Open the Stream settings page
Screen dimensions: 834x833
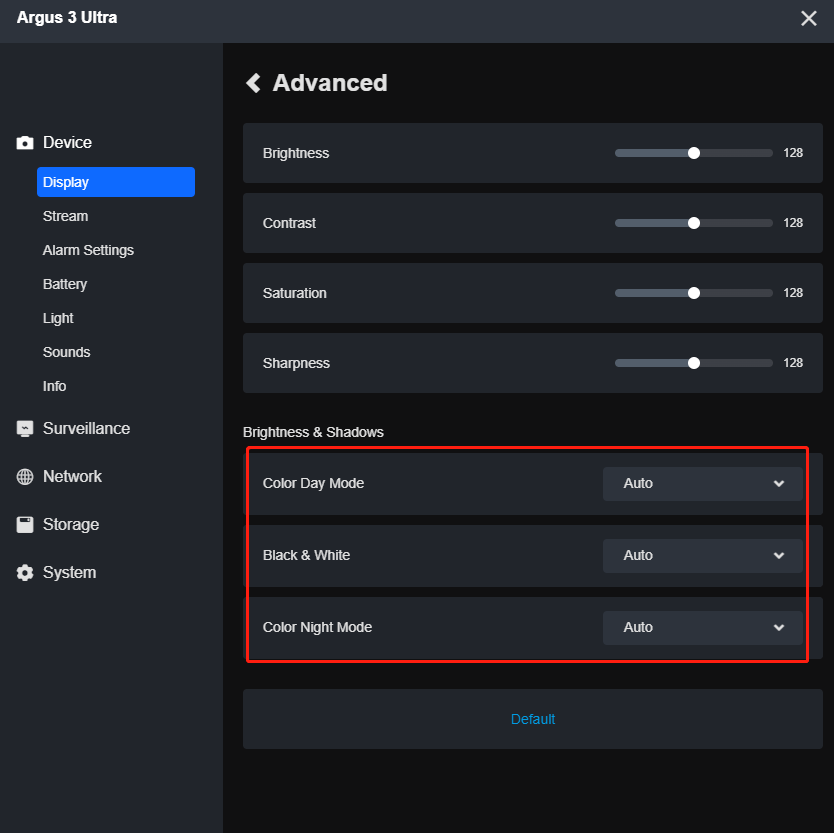(x=65, y=216)
